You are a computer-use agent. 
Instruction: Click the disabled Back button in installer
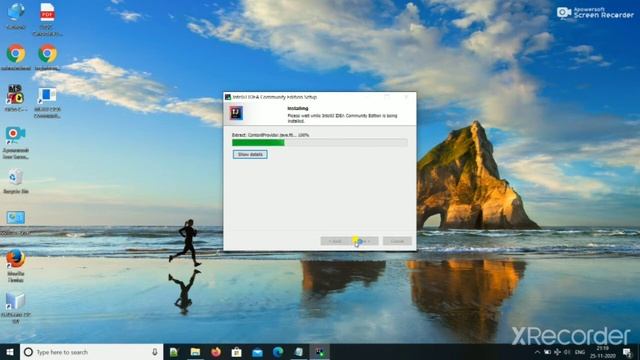coord(335,241)
